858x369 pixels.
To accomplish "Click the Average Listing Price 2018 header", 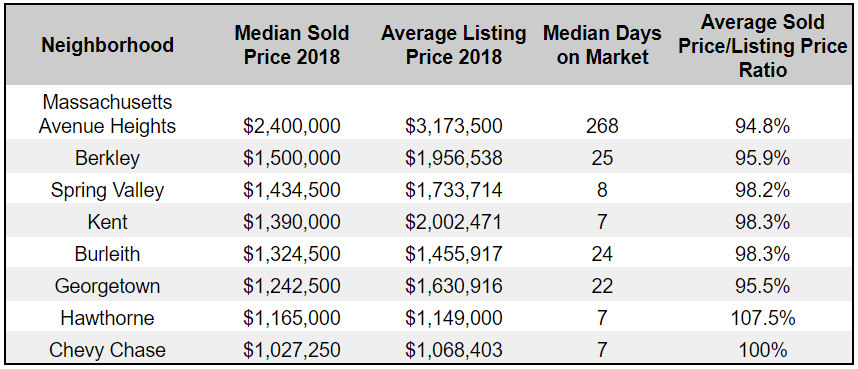I will pos(454,44).
